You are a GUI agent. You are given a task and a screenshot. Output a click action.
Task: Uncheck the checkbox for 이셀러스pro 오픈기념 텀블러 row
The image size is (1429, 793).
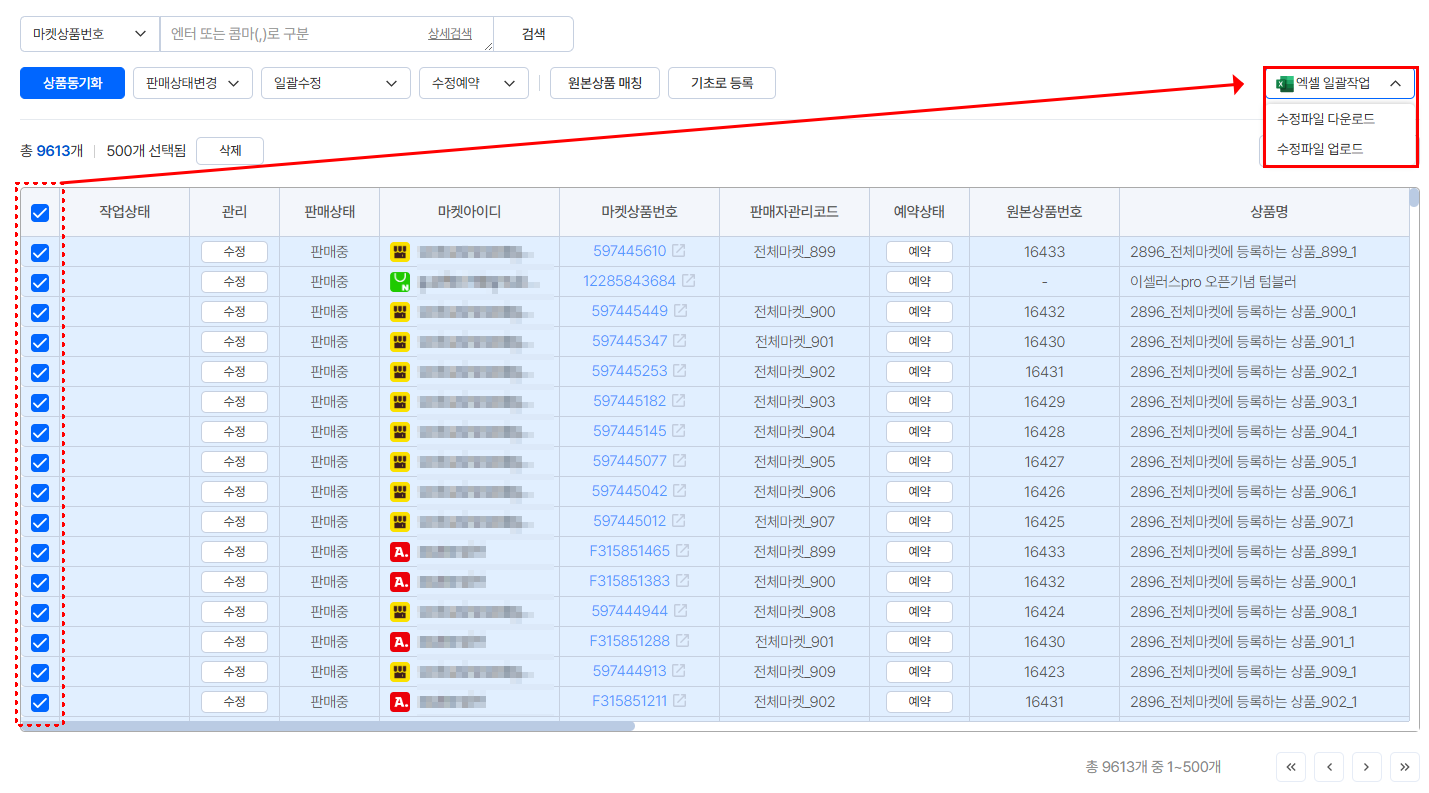point(40,282)
